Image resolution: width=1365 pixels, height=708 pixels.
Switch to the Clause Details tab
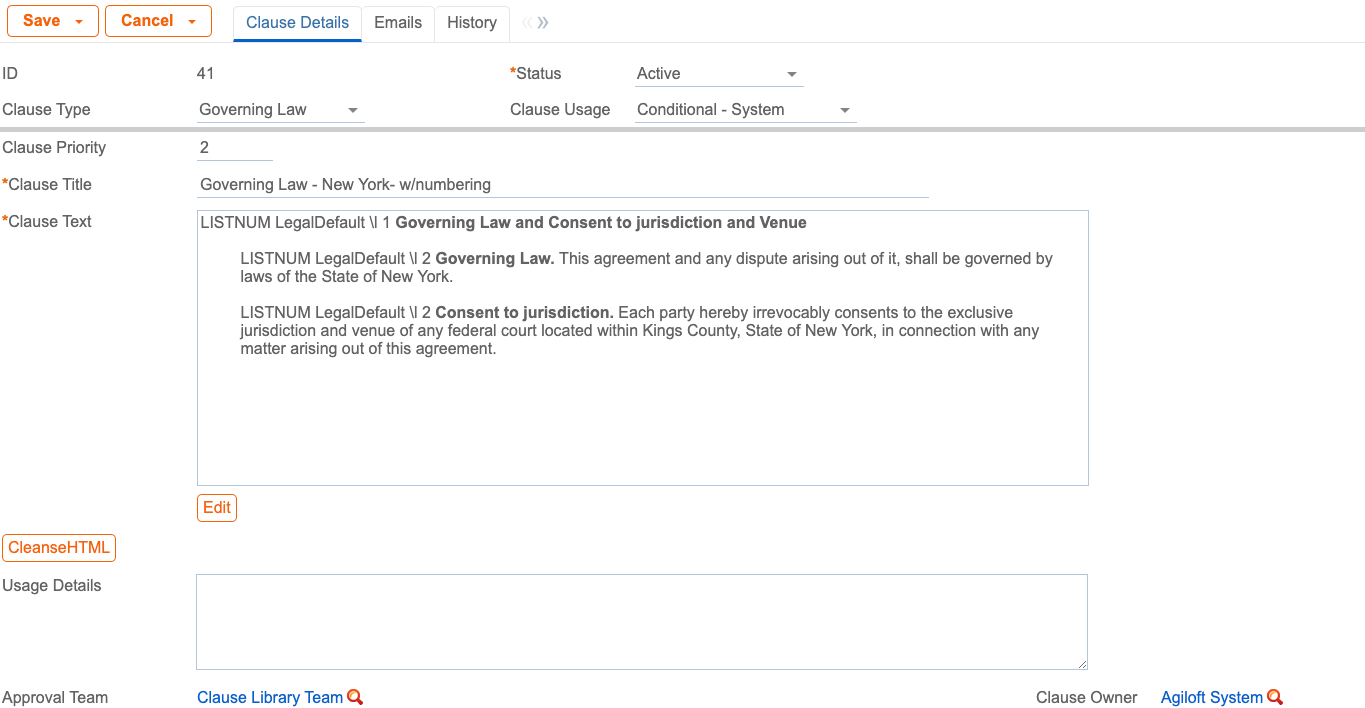[297, 23]
